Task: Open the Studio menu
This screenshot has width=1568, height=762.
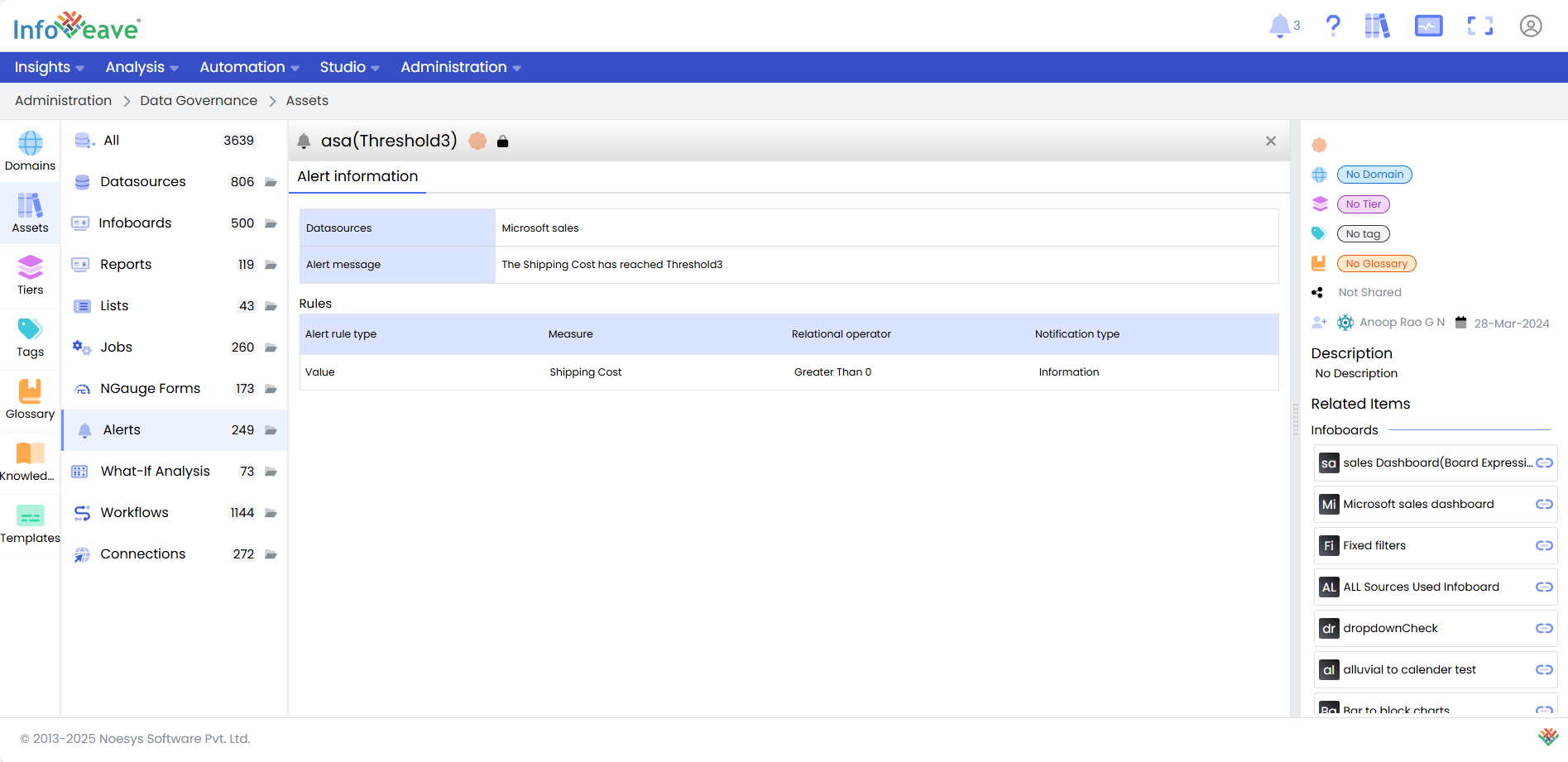Action: (349, 67)
